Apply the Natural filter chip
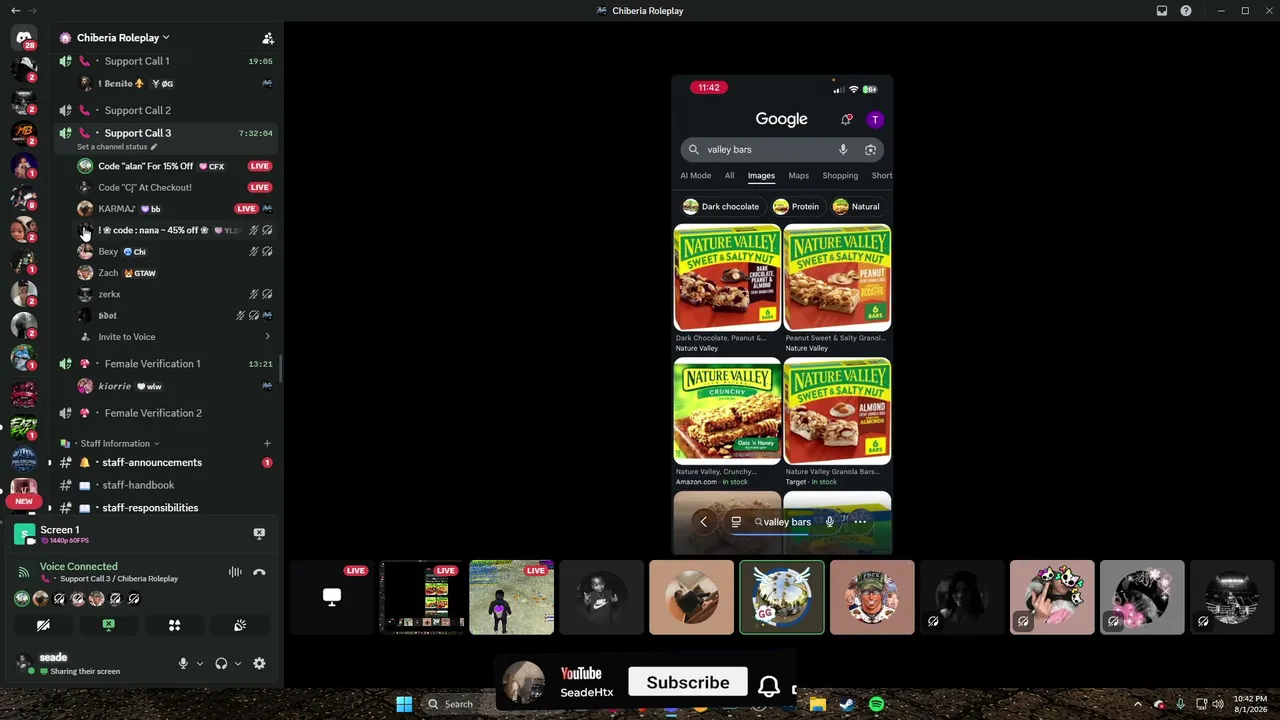This screenshot has width=1280, height=720. (857, 207)
